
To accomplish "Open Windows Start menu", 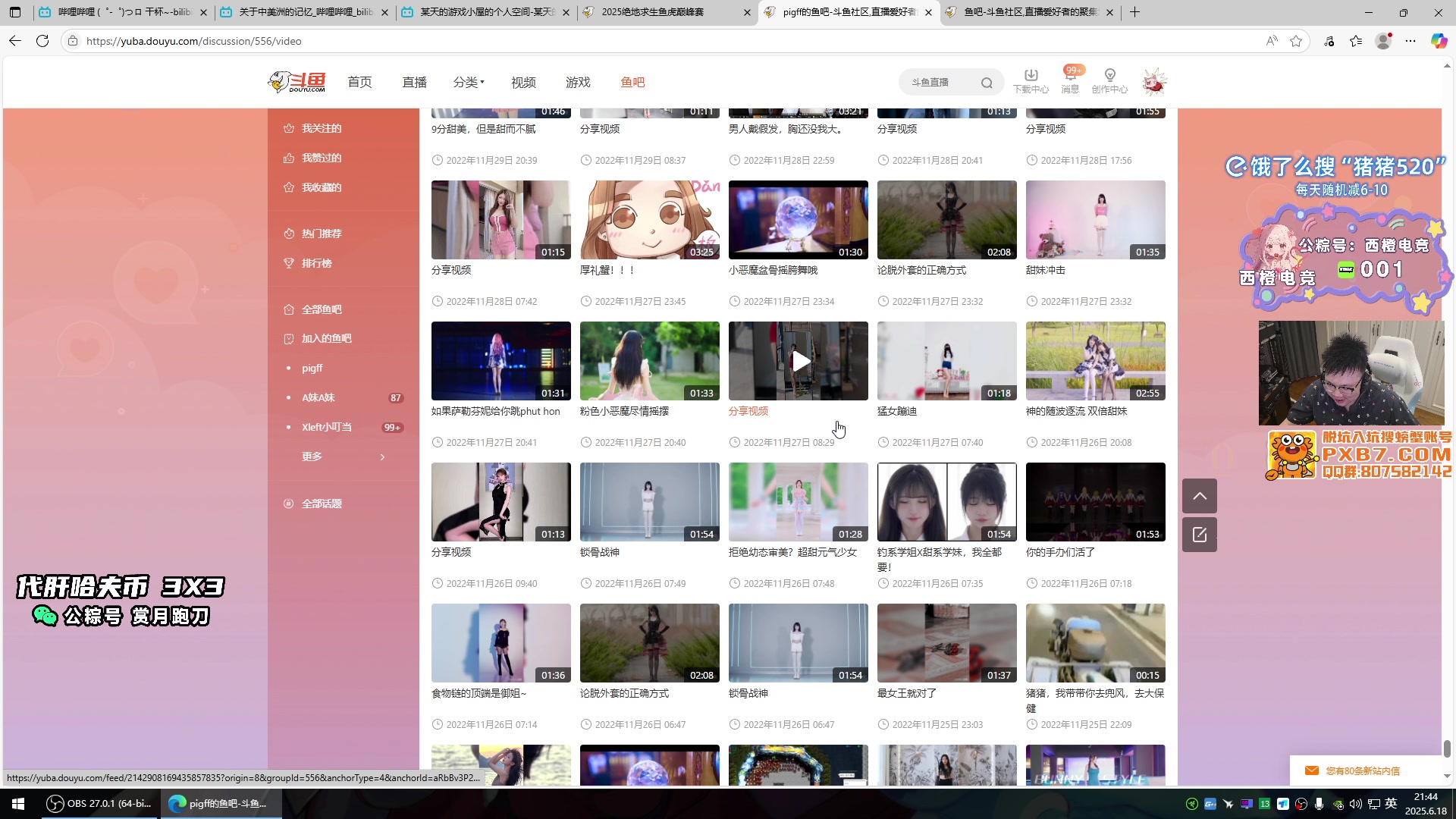I will click(x=18, y=804).
